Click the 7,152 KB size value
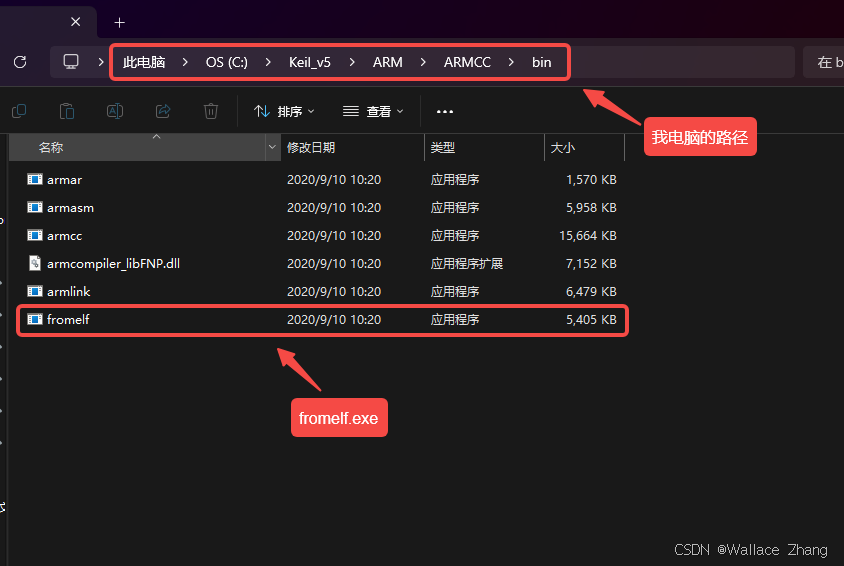The height and width of the screenshot is (566, 844). click(591, 264)
